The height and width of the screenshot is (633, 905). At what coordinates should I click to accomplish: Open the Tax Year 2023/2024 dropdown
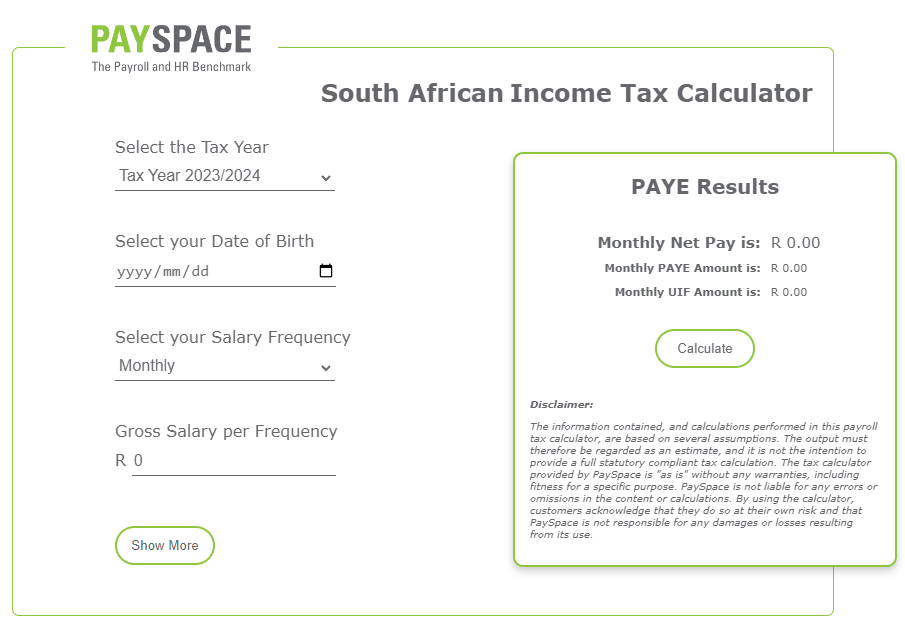click(x=225, y=176)
